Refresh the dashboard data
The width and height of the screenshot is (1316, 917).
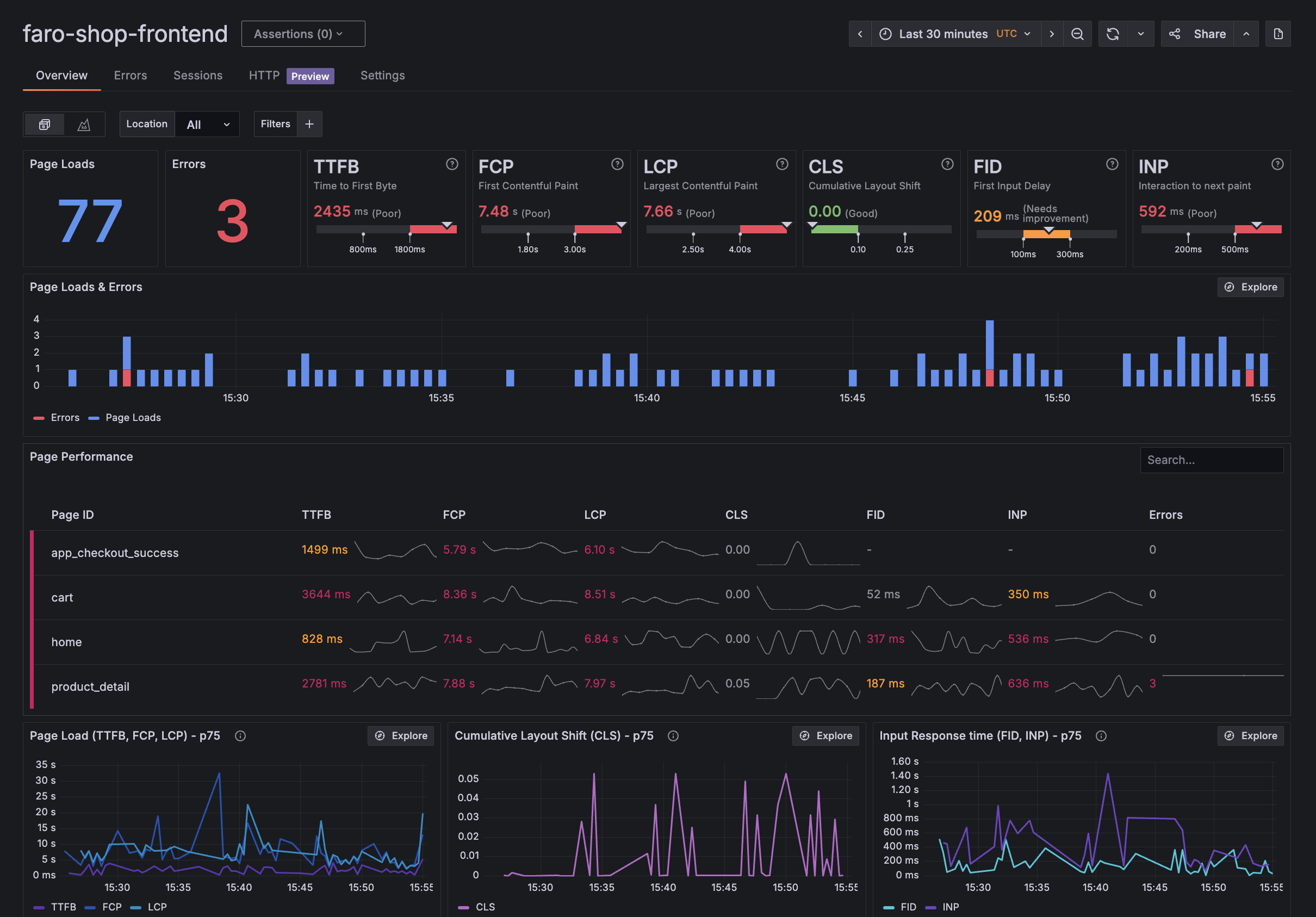point(1113,34)
